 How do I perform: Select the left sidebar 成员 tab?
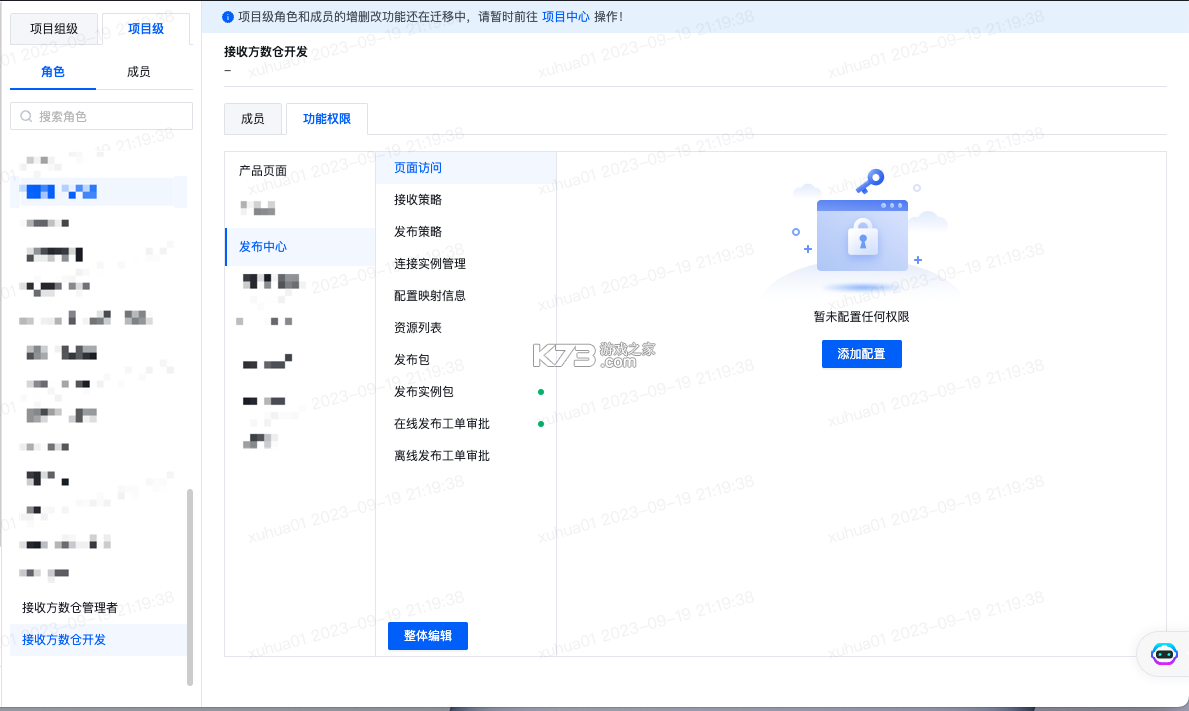(138, 72)
